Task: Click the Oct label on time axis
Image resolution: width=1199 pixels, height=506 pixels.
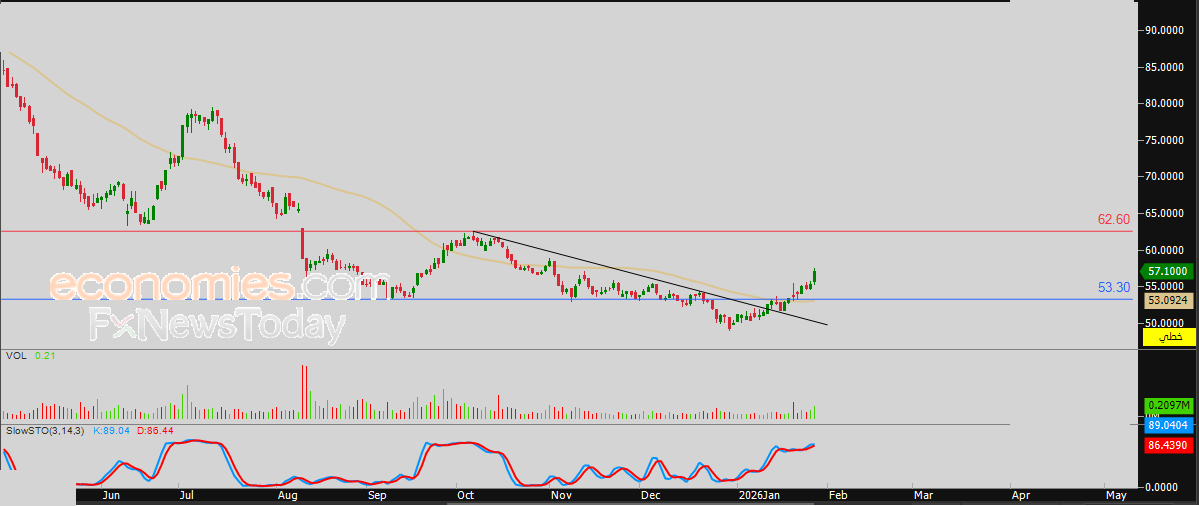Action: click(x=465, y=494)
